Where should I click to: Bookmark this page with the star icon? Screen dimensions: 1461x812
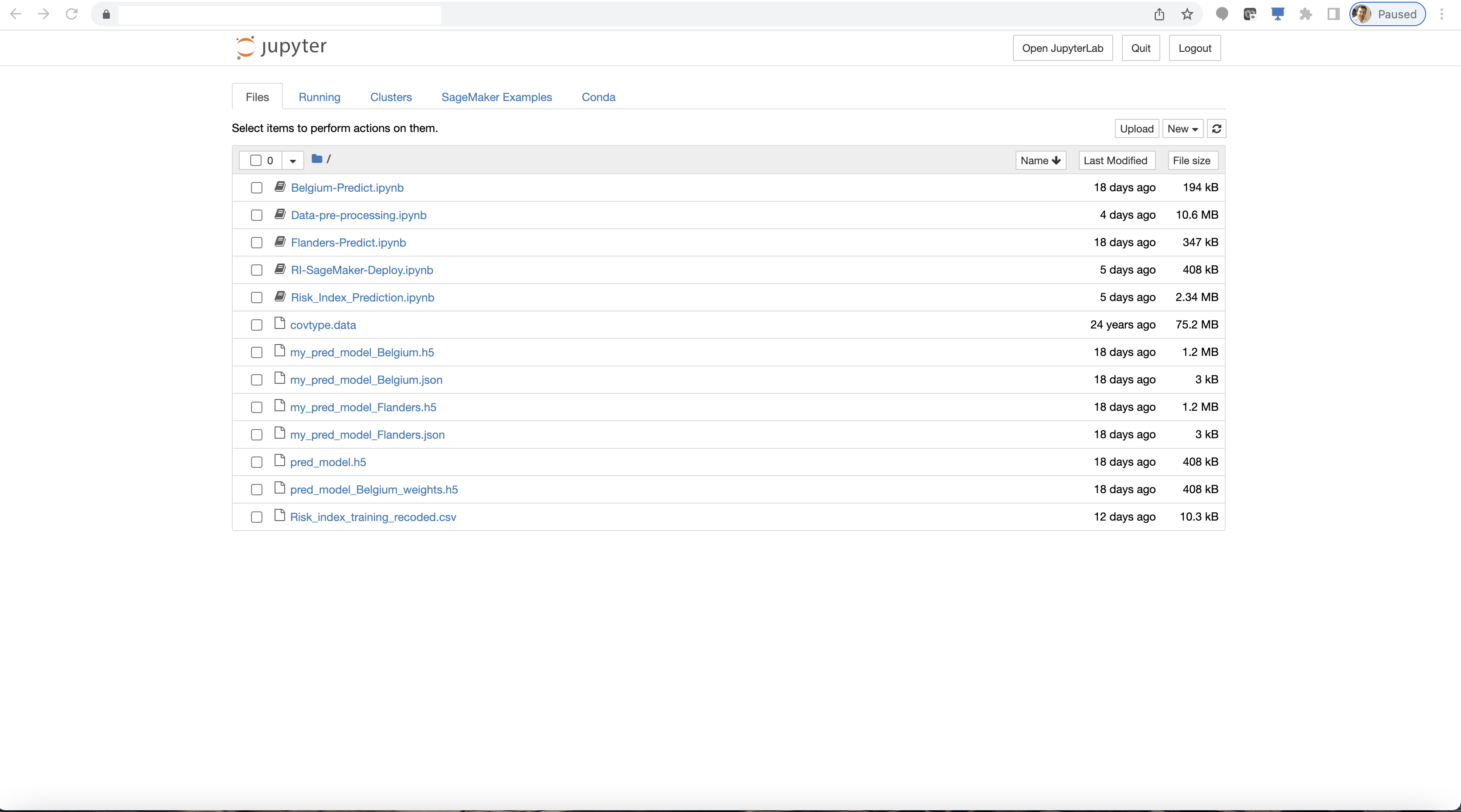point(1187,14)
